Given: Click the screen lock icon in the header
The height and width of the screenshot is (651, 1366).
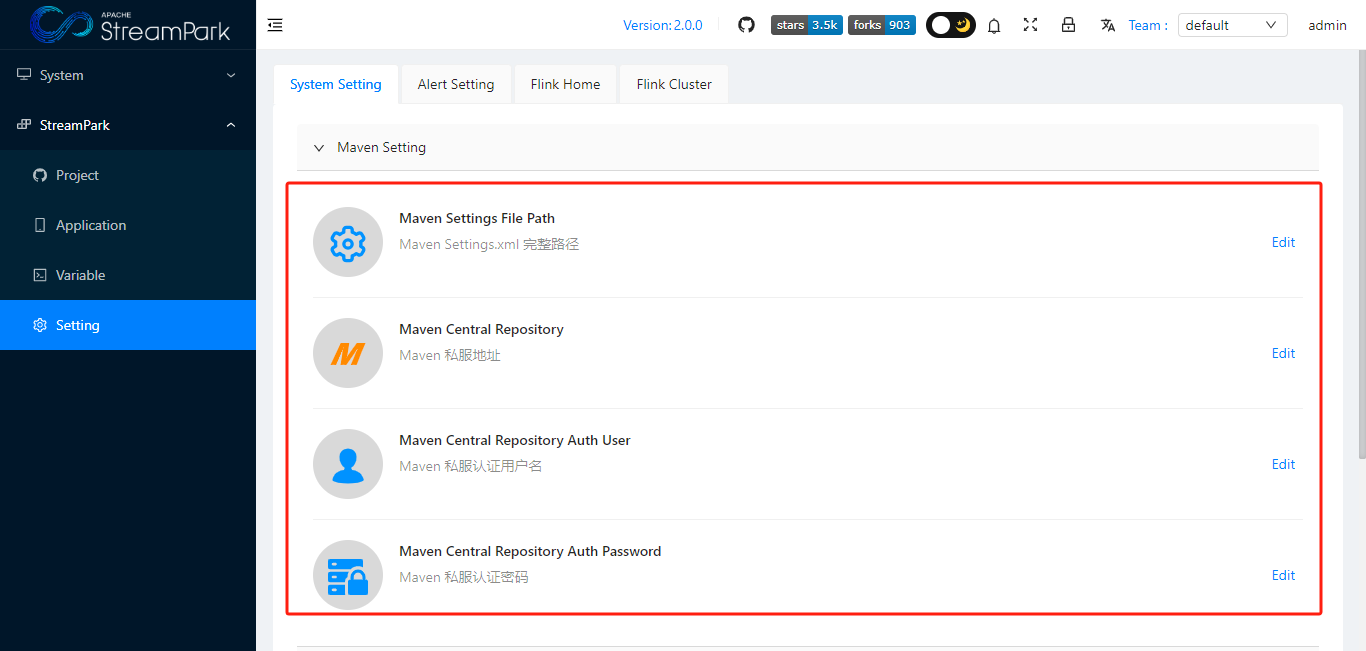Looking at the screenshot, I should coord(1069,25).
